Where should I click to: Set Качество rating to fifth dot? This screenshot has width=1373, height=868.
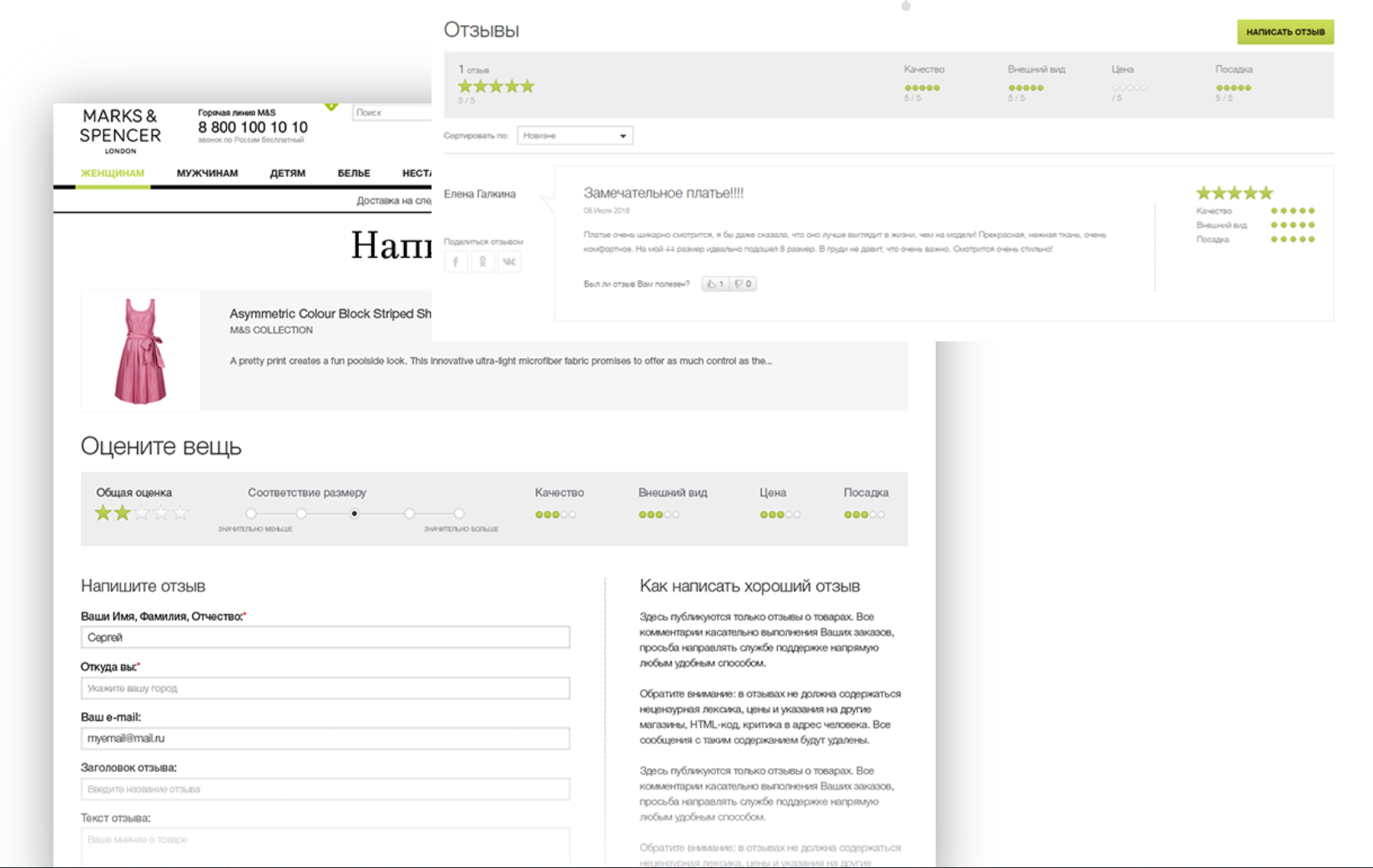coord(573,515)
